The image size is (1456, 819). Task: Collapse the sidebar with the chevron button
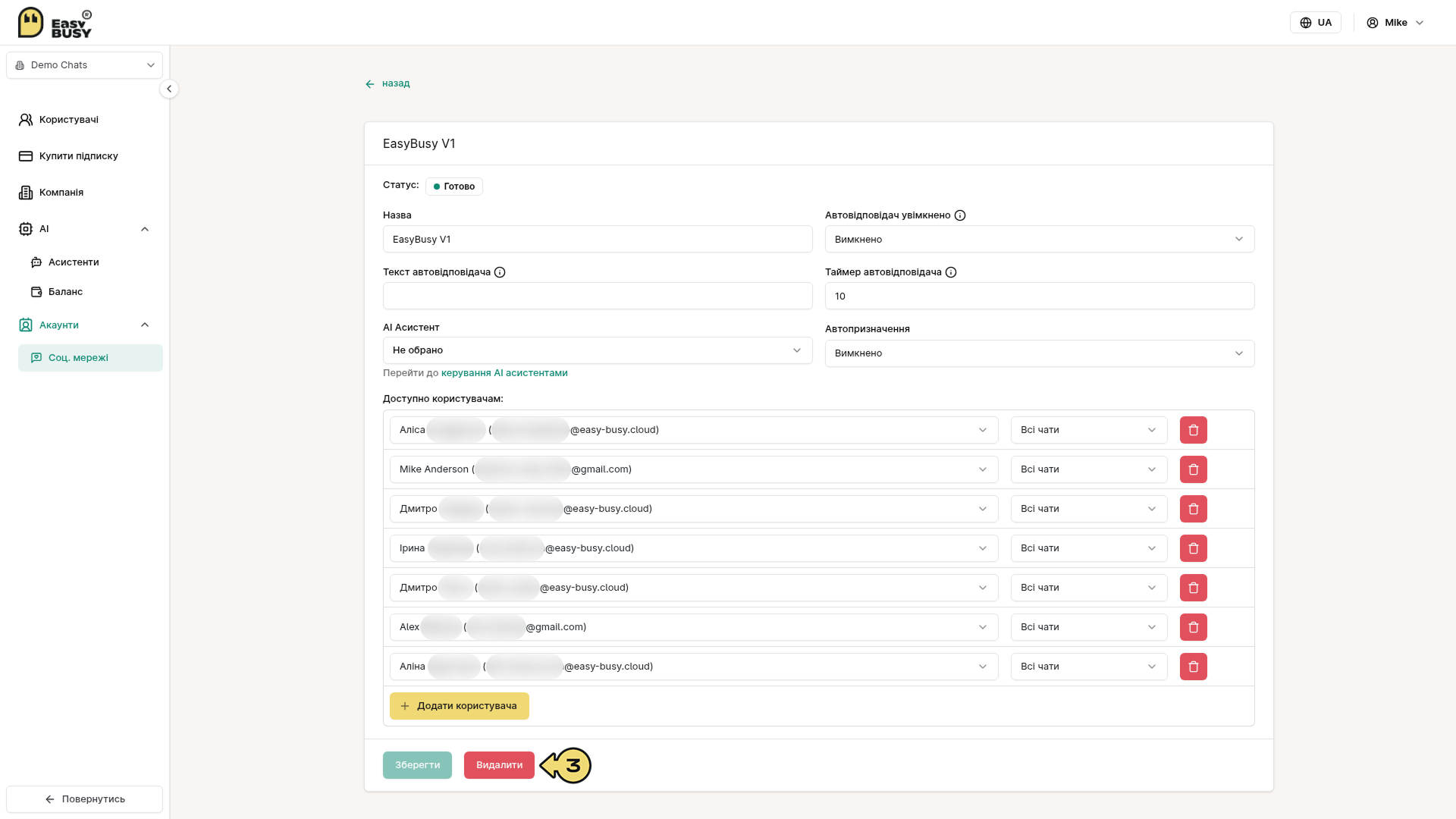tap(169, 89)
